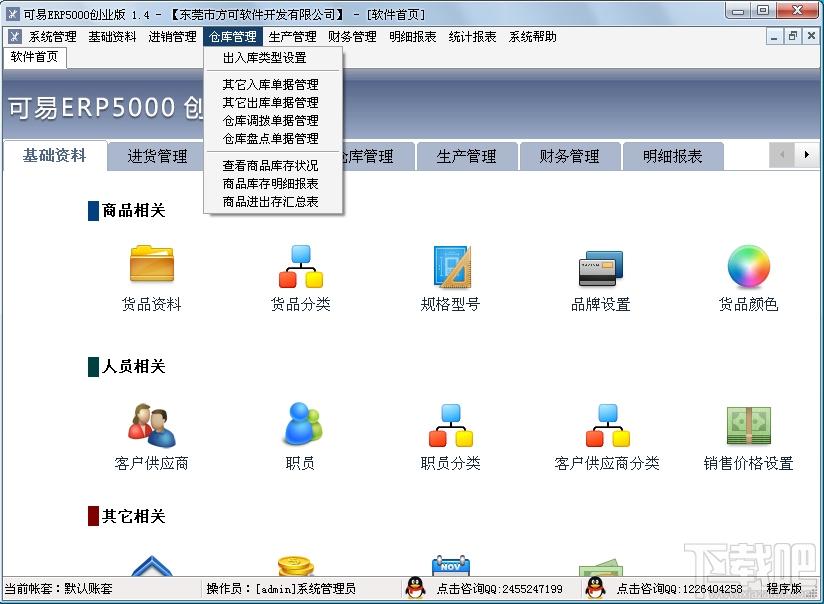This screenshot has height=604, width=824.
Task: Open the 货品分类 icon
Action: (x=301, y=266)
